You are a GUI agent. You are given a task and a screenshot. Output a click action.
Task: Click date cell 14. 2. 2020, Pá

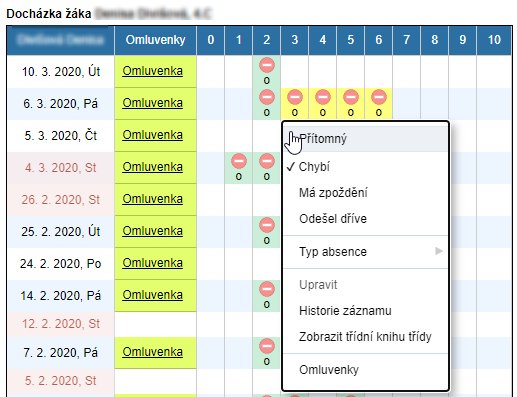[x=61, y=296]
